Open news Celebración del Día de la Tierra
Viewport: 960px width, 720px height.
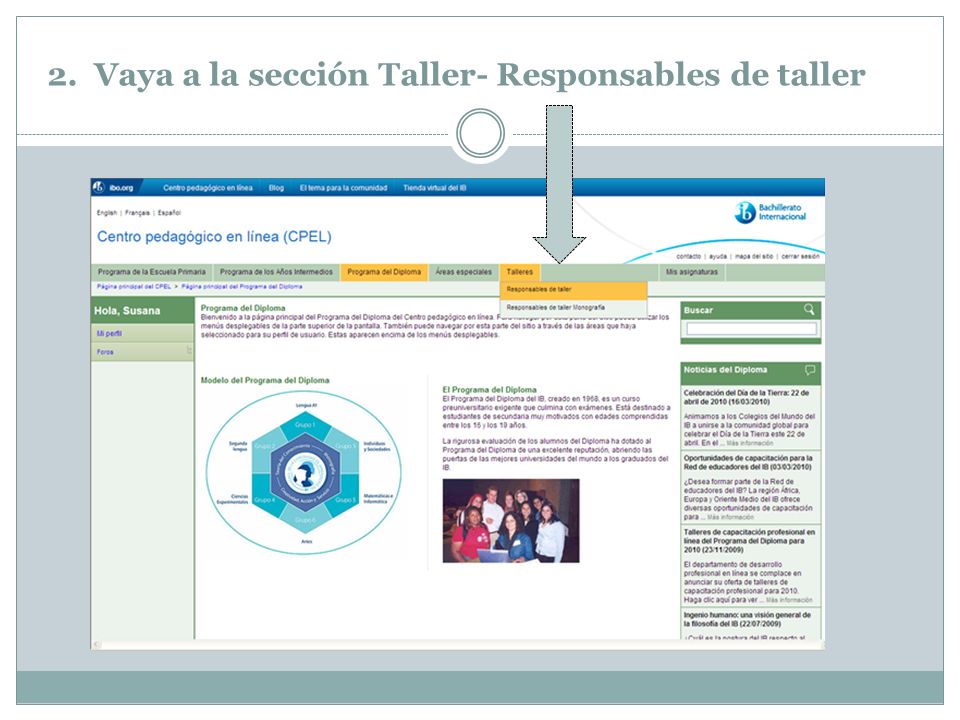746,397
